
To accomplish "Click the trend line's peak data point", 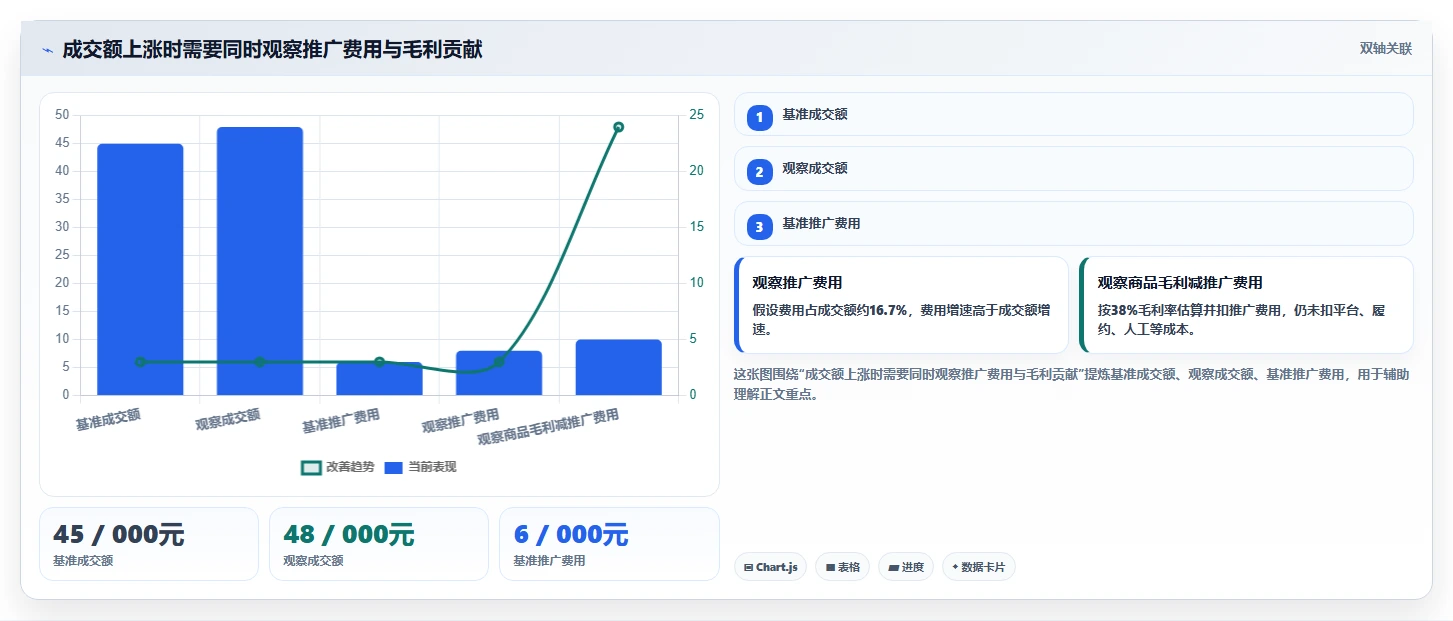I will pyautogui.click(x=618, y=127).
